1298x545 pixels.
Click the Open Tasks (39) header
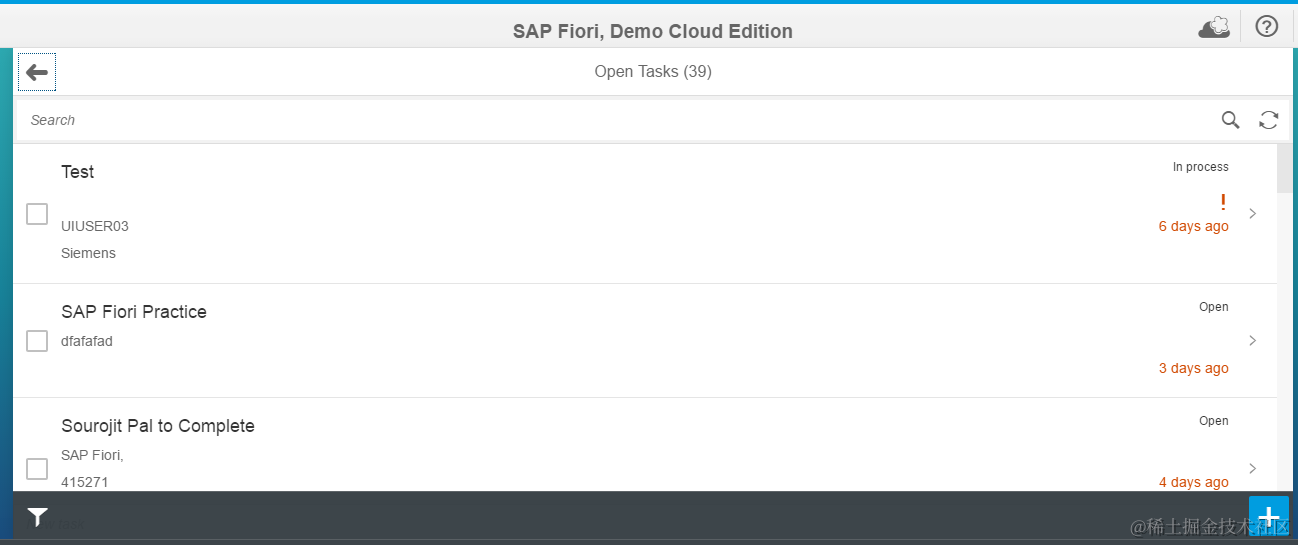[653, 72]
